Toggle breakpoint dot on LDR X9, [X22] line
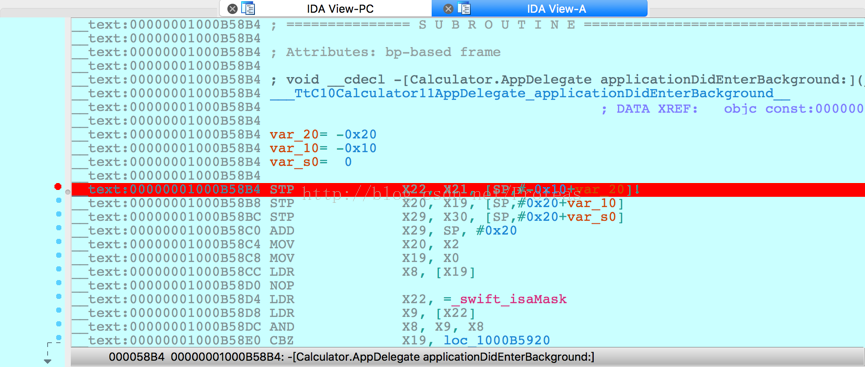 point(58,311)
